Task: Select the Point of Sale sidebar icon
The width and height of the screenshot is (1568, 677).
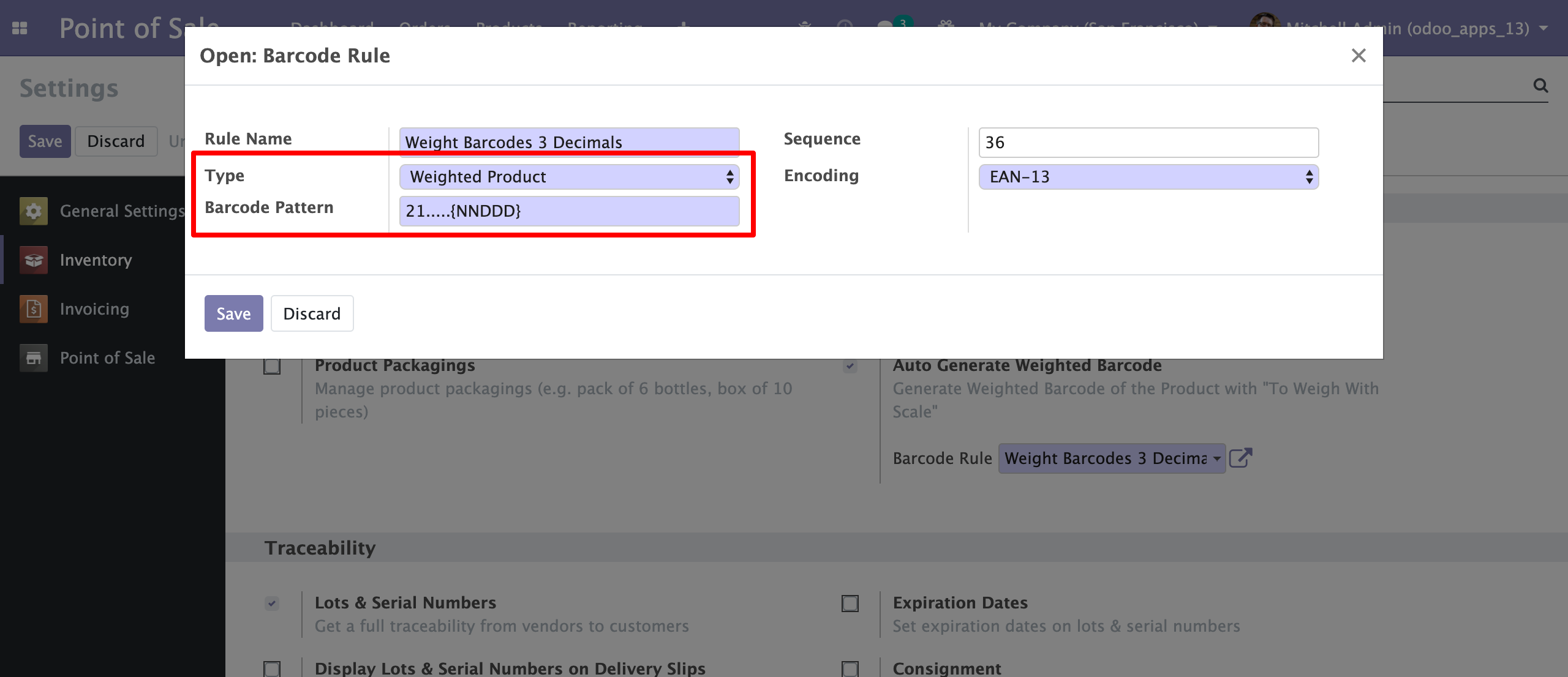Action: [x=34, y=358]
